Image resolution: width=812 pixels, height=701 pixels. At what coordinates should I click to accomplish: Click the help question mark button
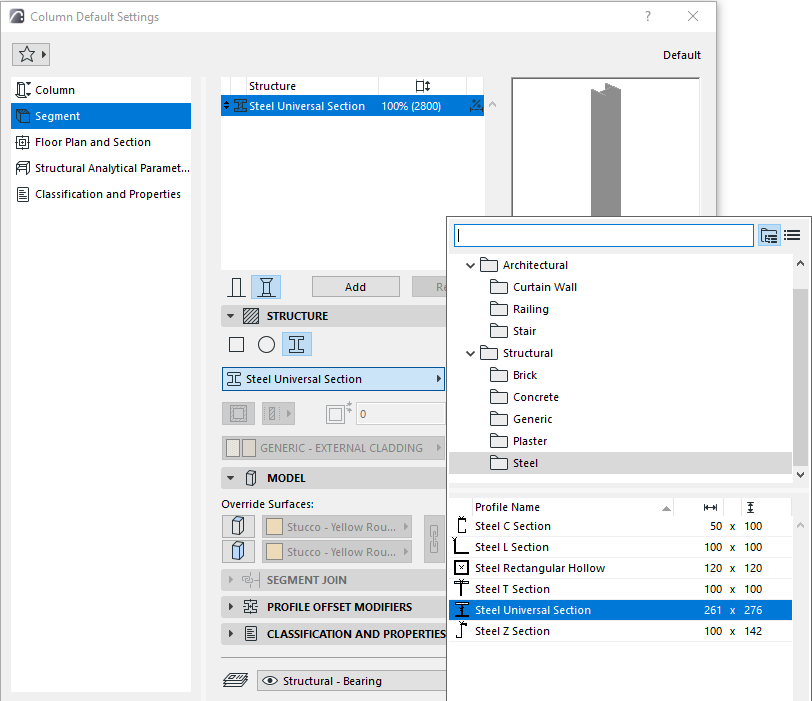point(648,17)
